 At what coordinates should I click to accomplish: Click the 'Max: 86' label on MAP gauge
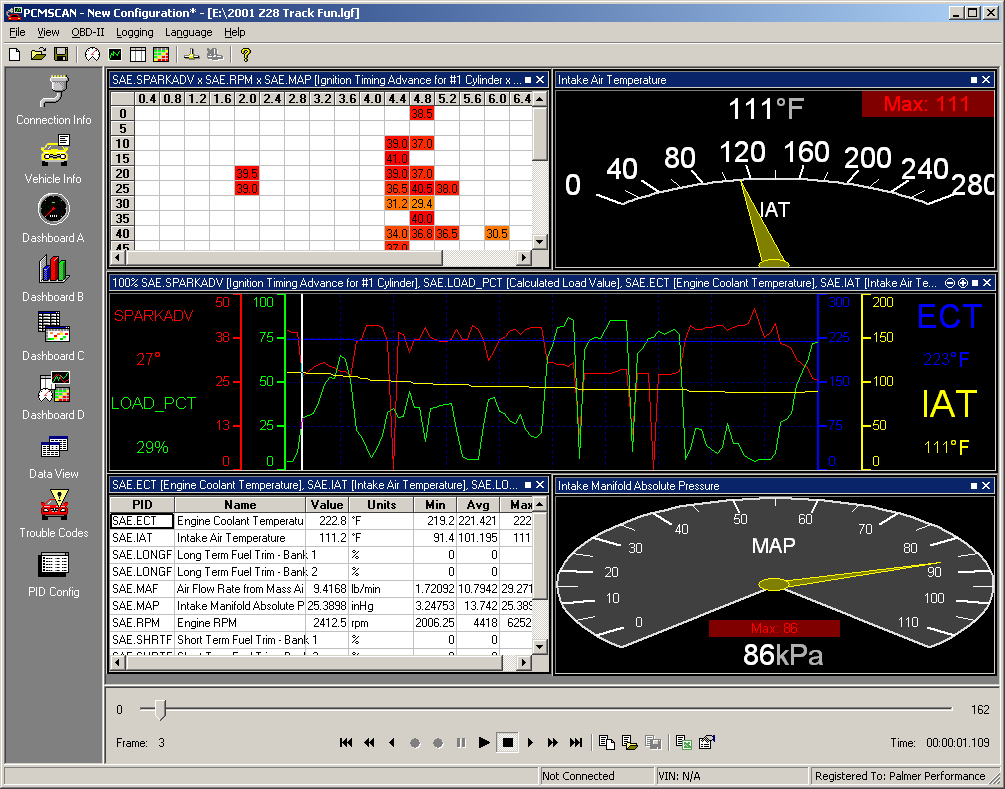coord(774,628)
